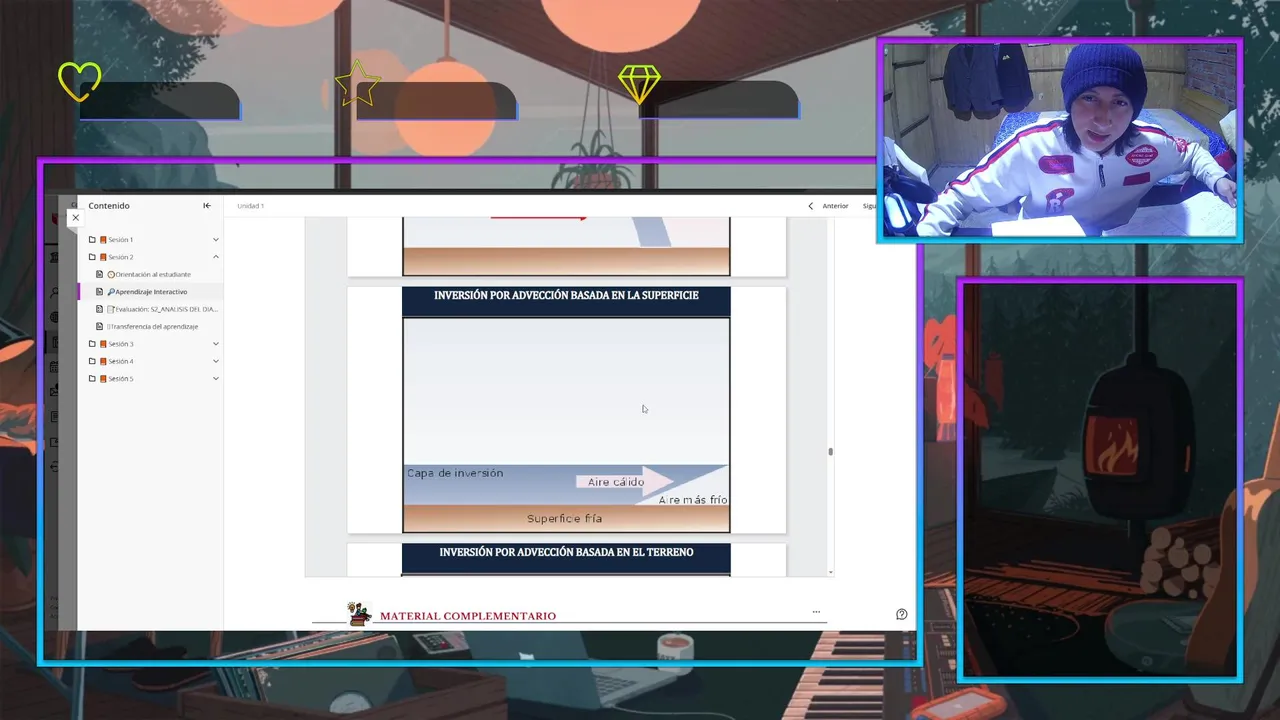This screenshot has height=720, width=1280.
Task: Collapse the Contenido sidebar using arrow icon
Action: pos(207,206)
